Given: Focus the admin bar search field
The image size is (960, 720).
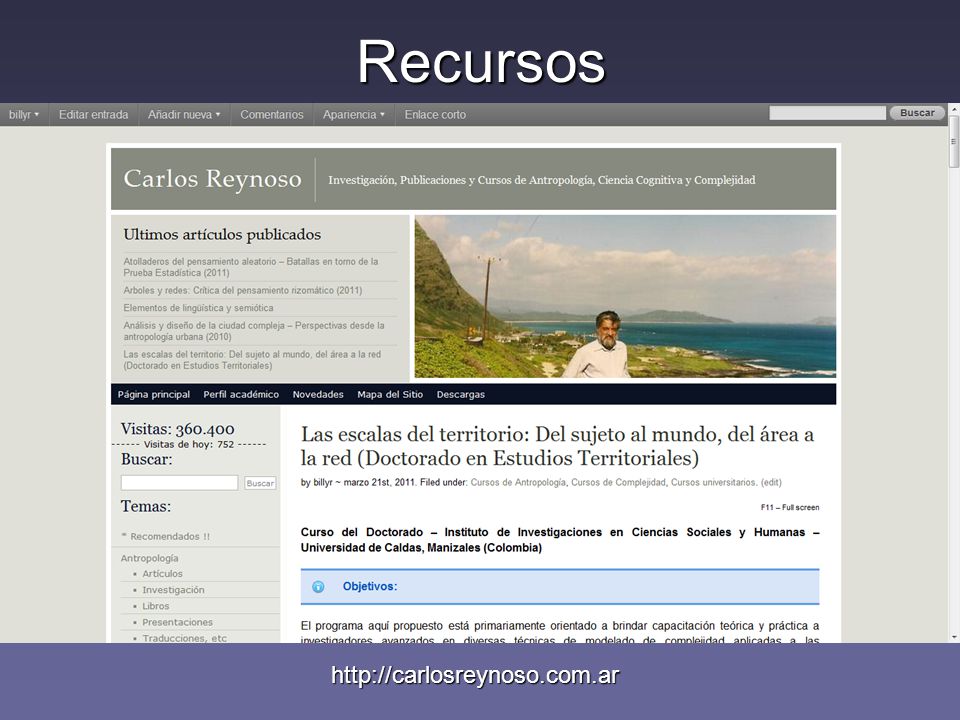Looking at the screenshot, I should [827, 113].
